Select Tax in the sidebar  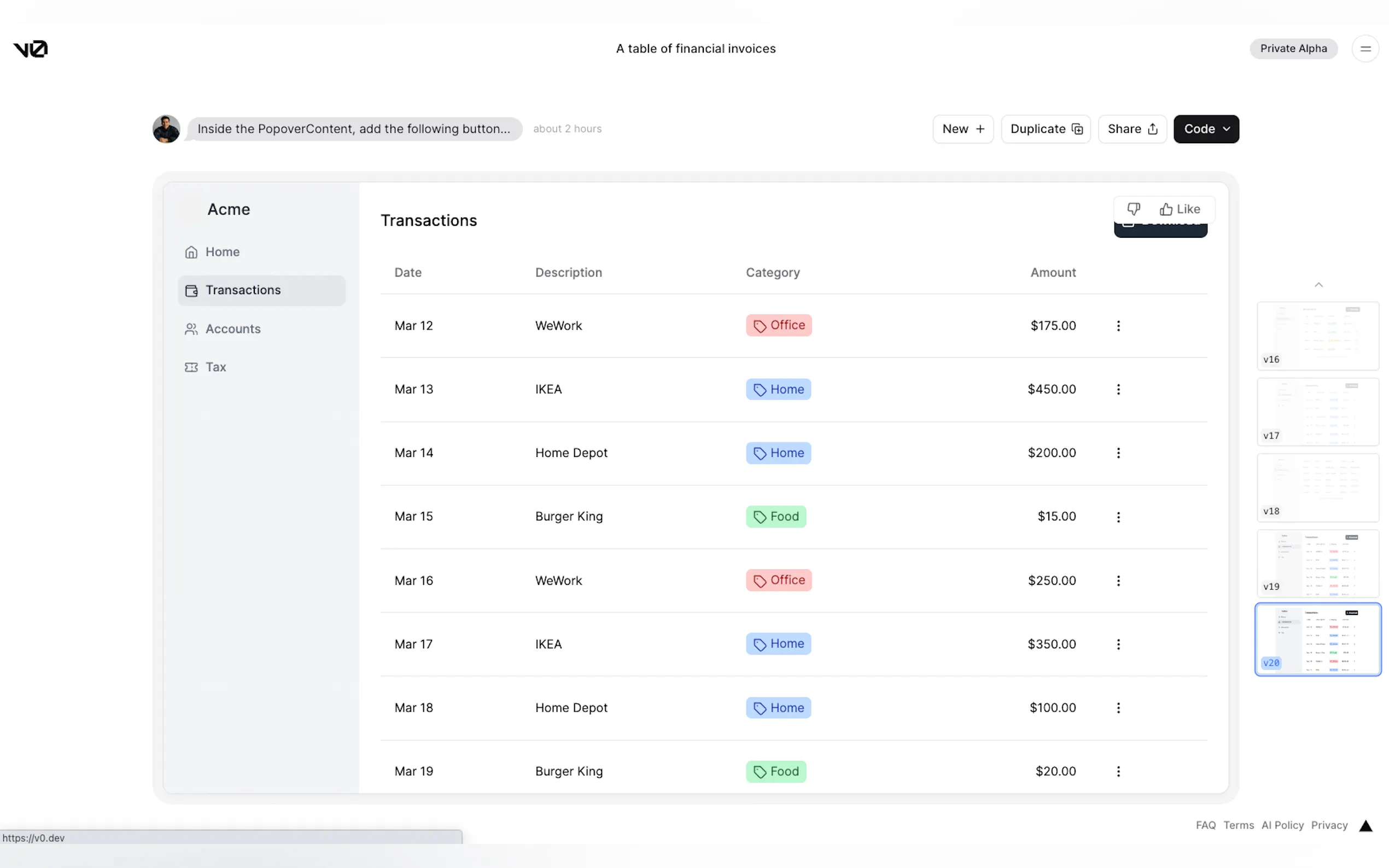tap(215, 367)
